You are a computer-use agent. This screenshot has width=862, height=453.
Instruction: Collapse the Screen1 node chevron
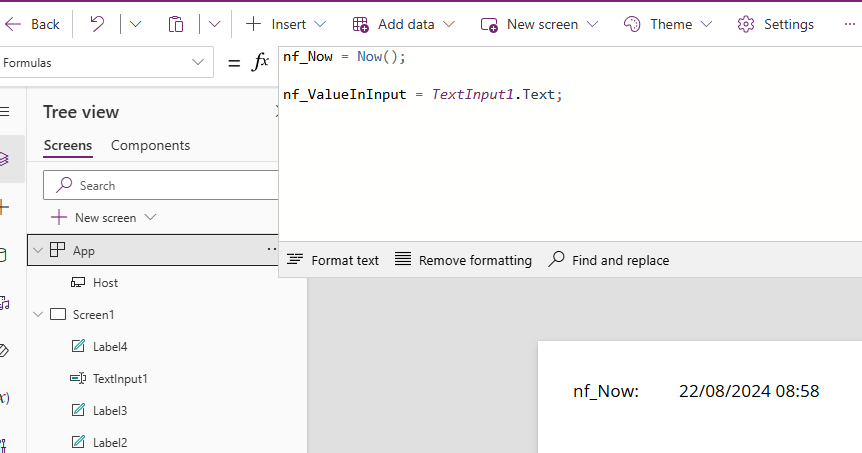[38, 314]
